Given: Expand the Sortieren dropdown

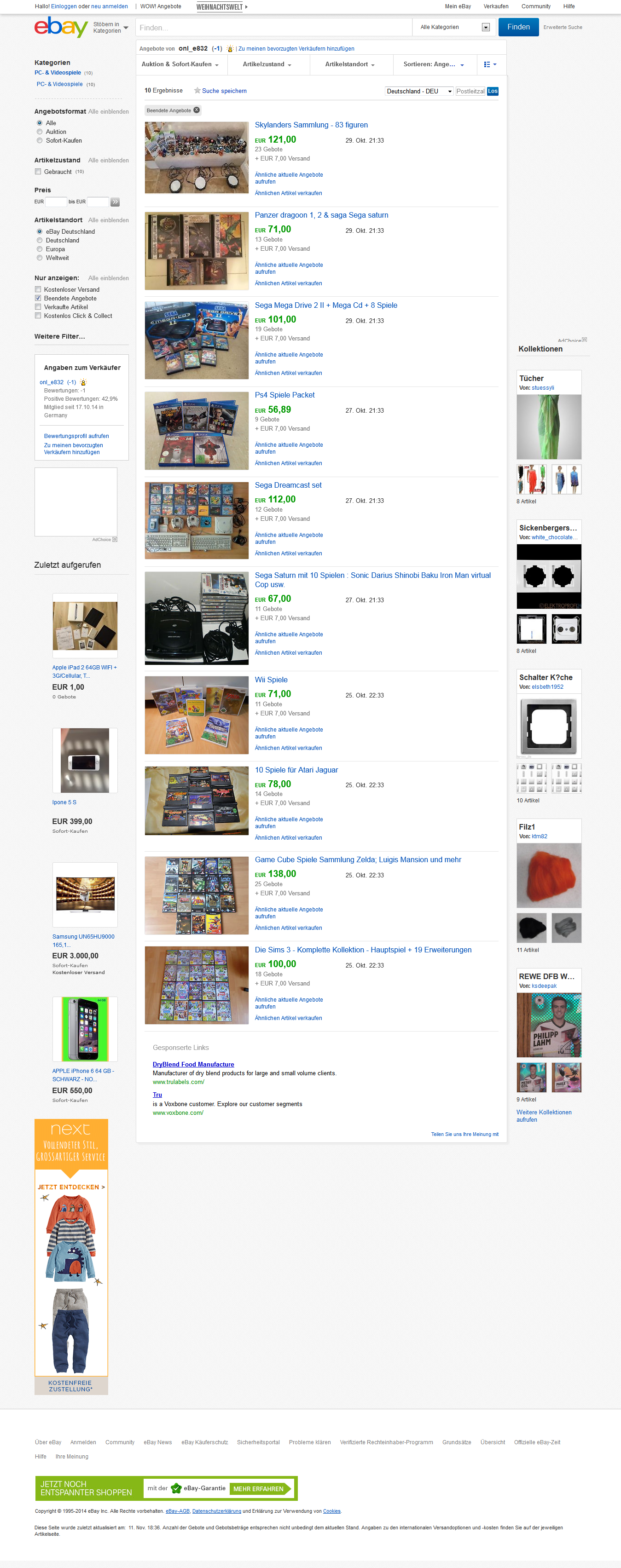Looking at the screenshot, I should 434,64.
